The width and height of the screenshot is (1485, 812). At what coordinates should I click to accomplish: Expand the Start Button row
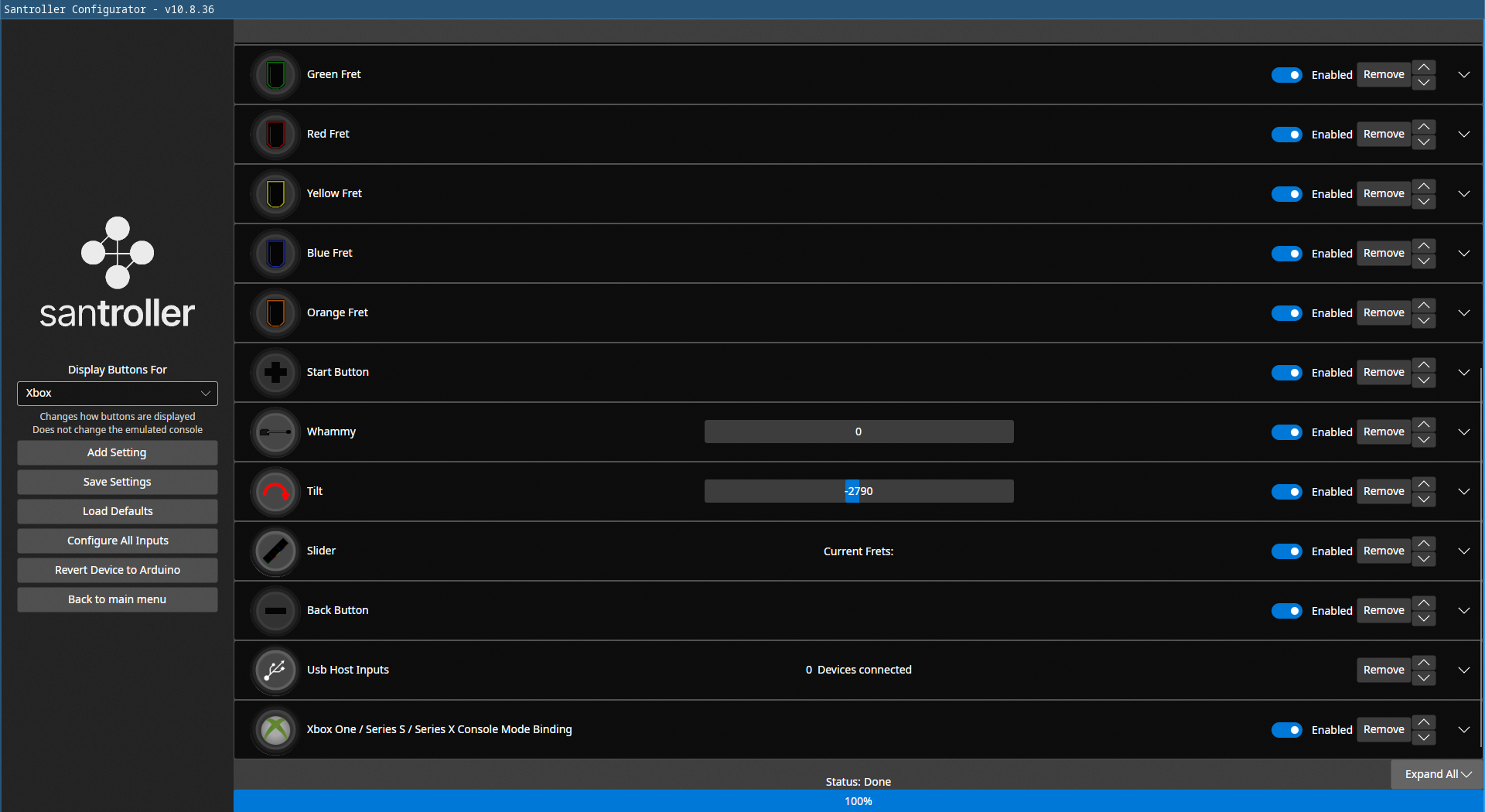tap(1463, 373)
